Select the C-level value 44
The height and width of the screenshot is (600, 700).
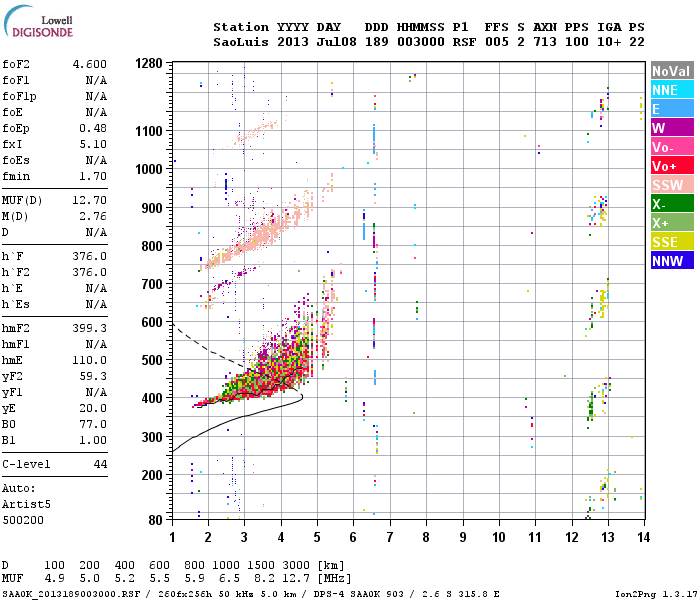point(100,464)
